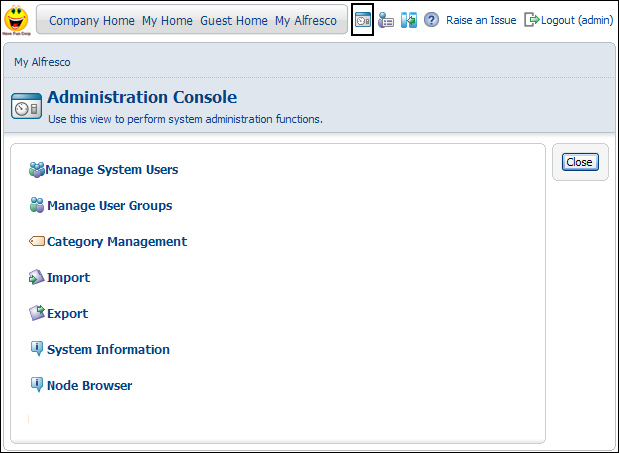This screenshot has height=453, width=619.
Task: Click the Category Management tag icon
Action: (x=37, y=241)
